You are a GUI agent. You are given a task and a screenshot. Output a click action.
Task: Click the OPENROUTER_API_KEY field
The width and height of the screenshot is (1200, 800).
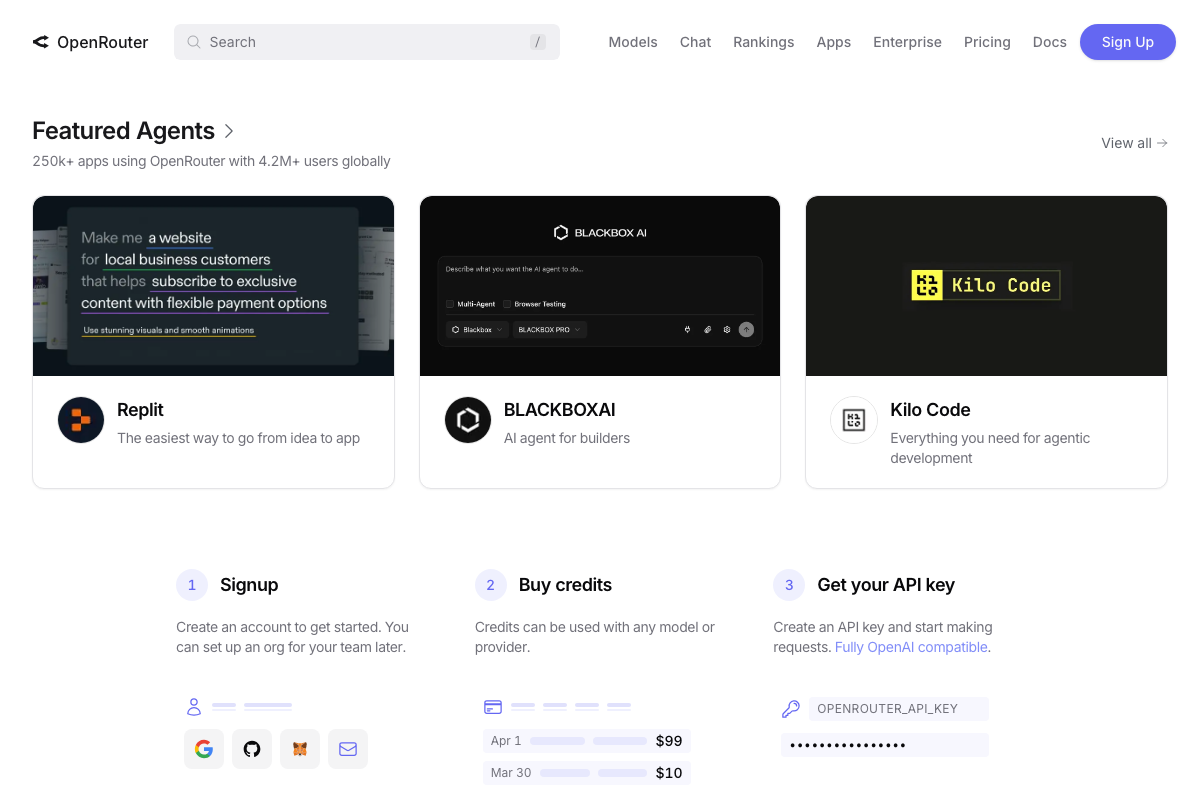(x=899, y=709)
